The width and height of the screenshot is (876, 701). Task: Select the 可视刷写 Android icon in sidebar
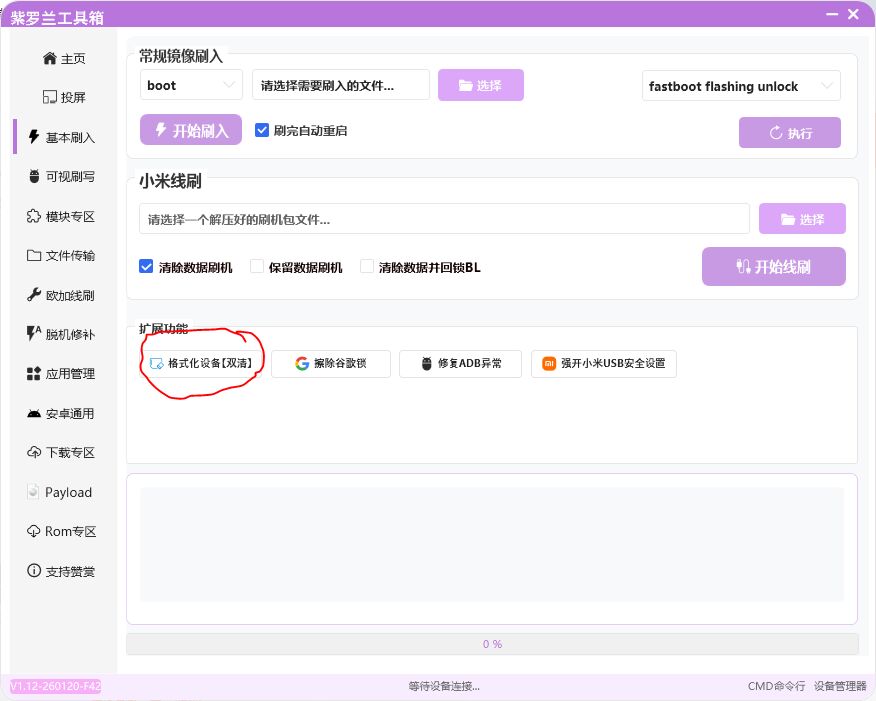point(35,177)
